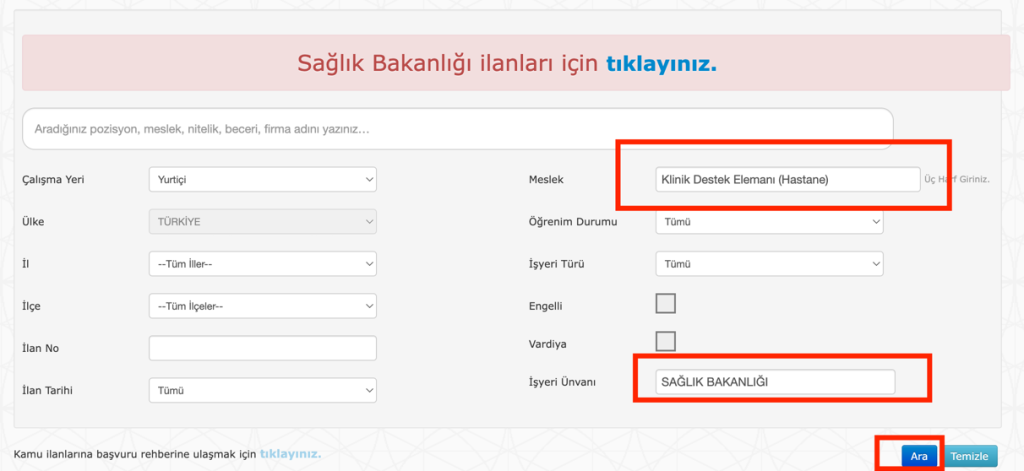Open the Kamu ilanları guide 'tıklayınız' link
The image size is (1024, 471).
coord(290,454)
